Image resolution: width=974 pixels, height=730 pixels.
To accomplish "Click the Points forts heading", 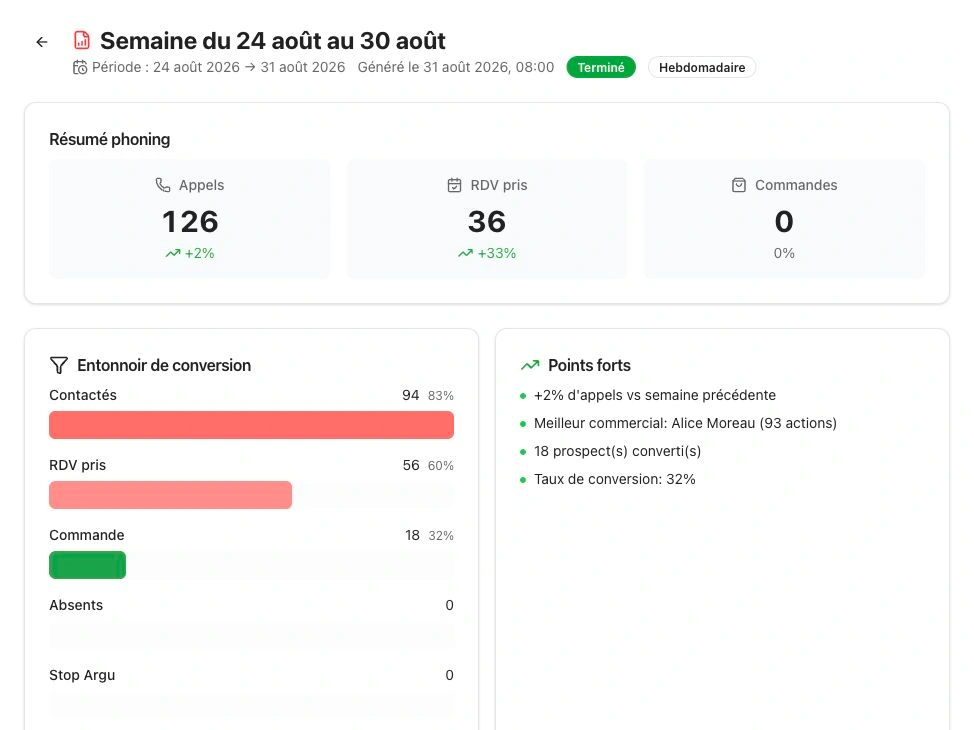I will 589,365.
